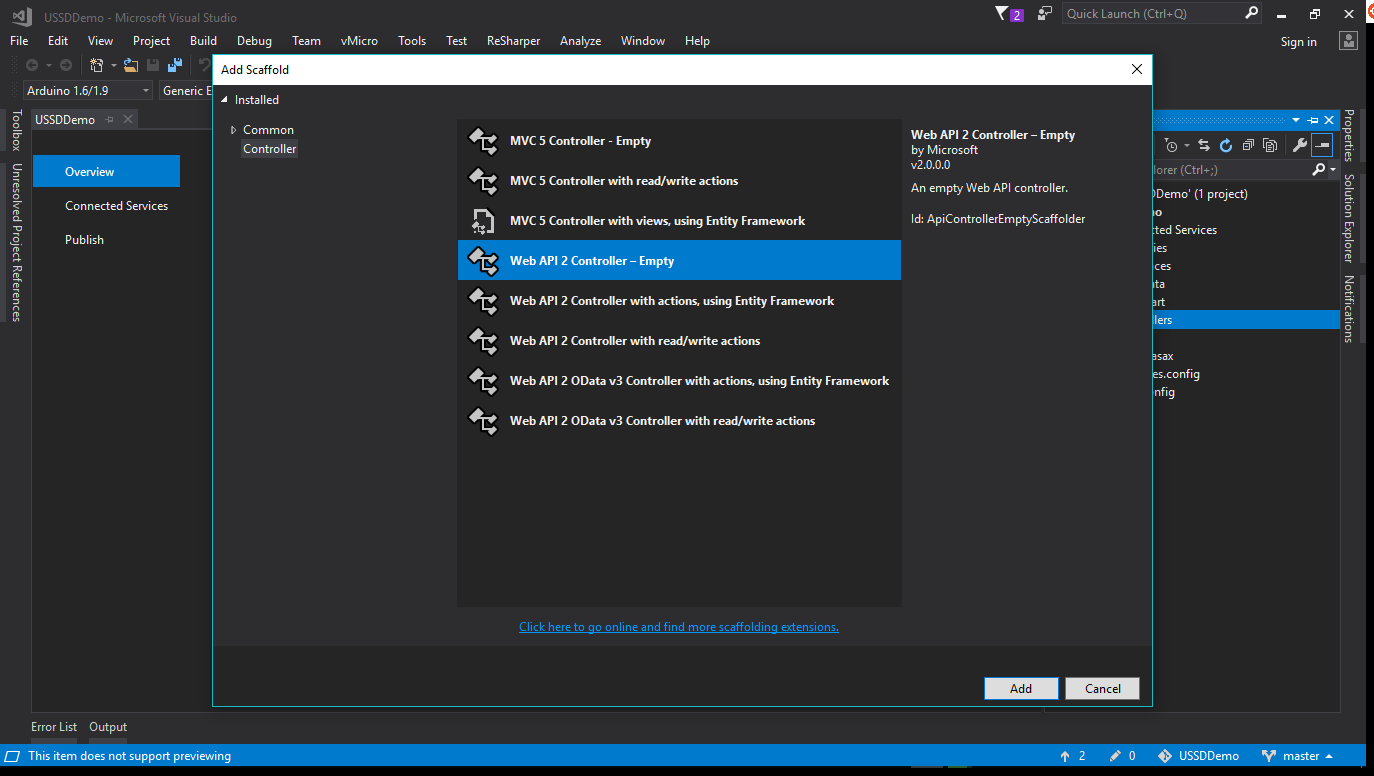The height and width of the screenshot is (776, 1374).
Task: Open the feedback icon near Quick Launch
Action: pyautogui.click(x=1045, y=13)
